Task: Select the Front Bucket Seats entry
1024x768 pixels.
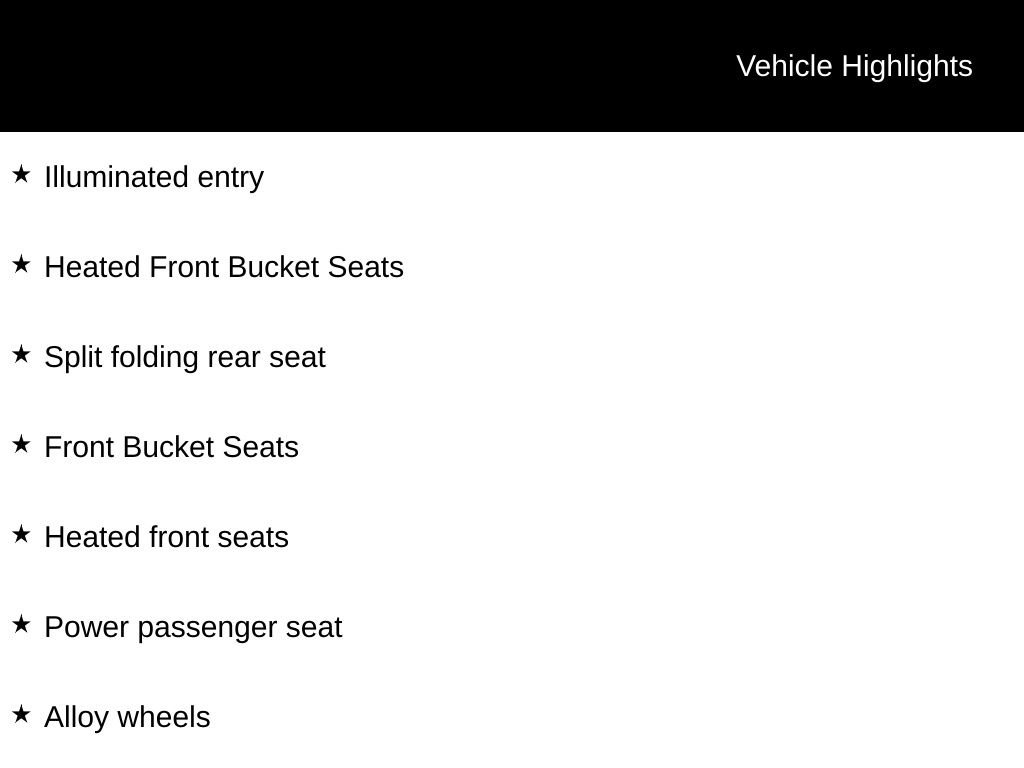Action: tap(171, 447)
